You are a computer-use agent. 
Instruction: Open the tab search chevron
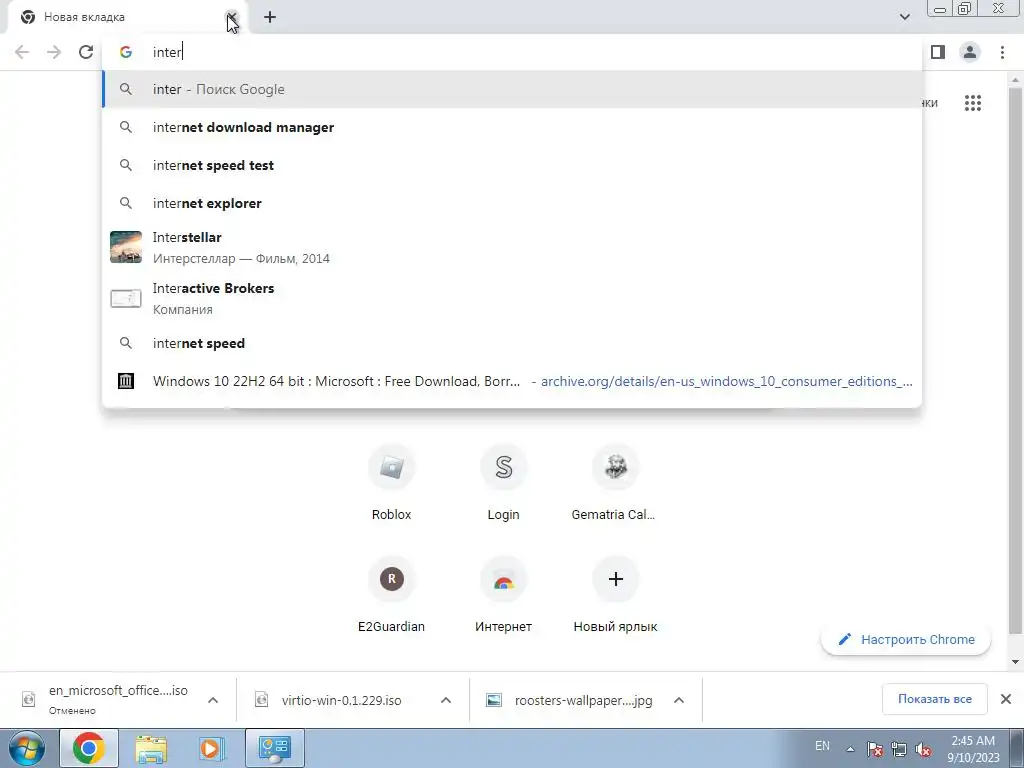904,17
